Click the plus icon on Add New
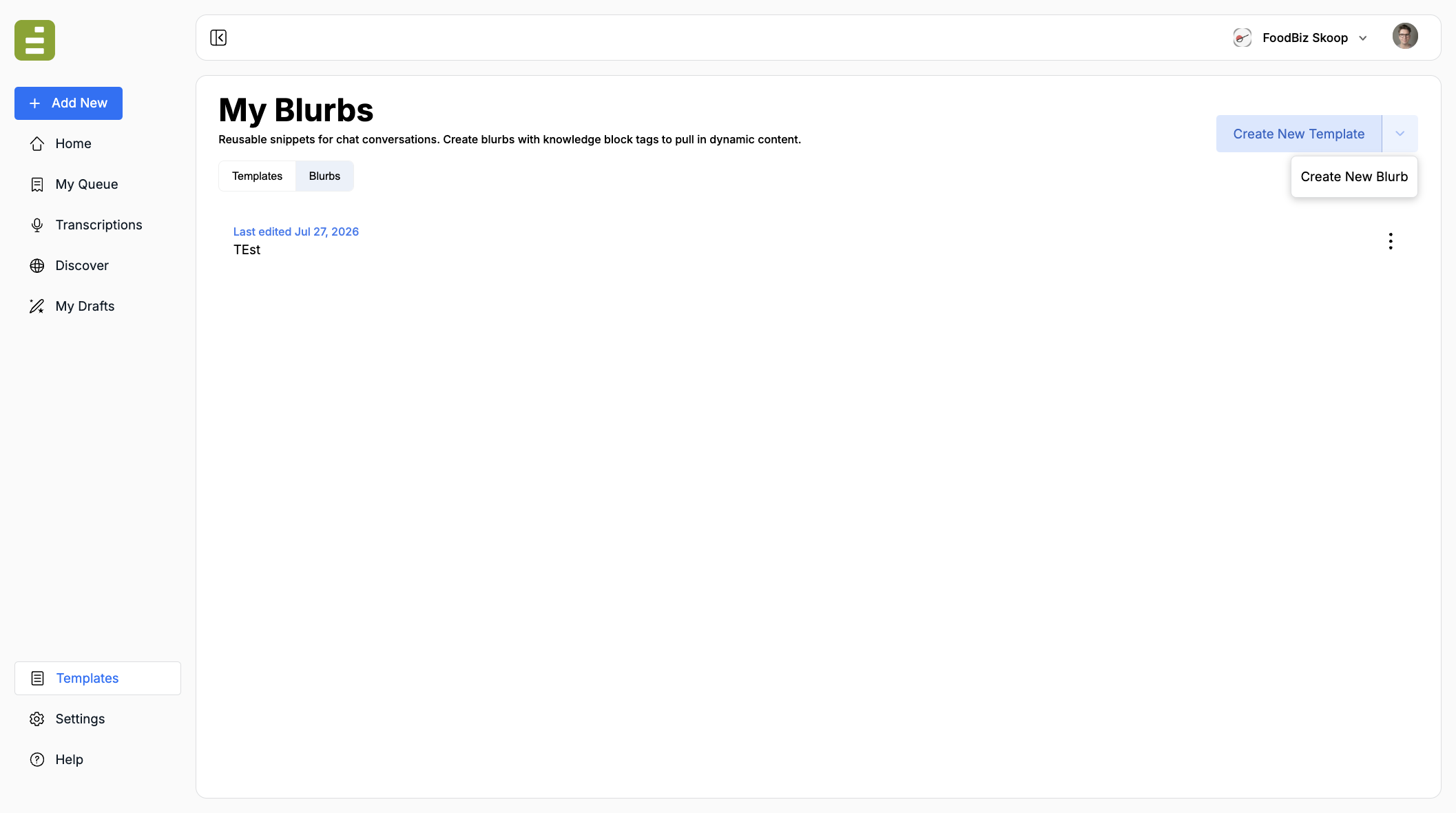 click(x=35, y=103)
